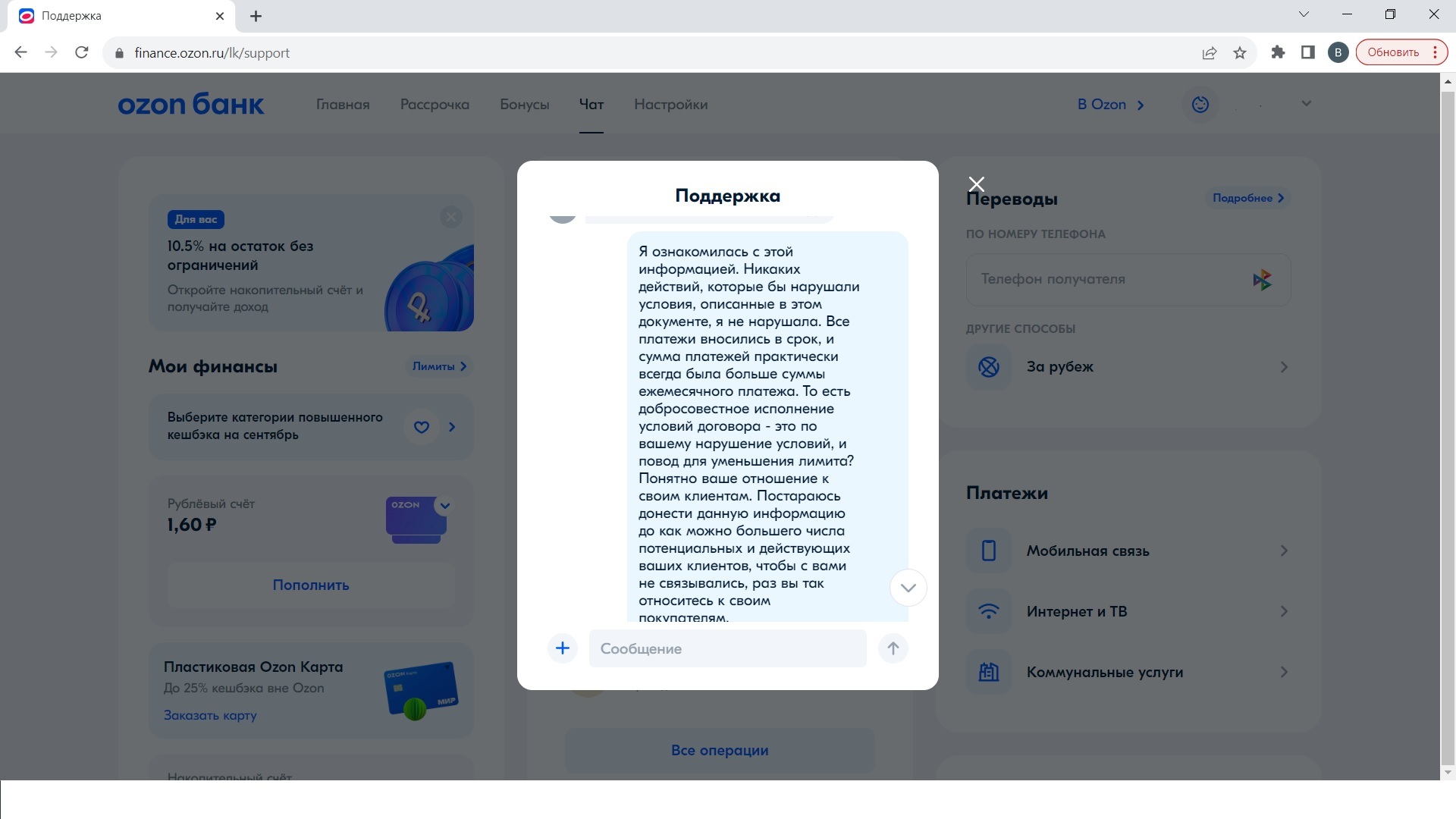
Task: Reload the page
Action: 82,52
